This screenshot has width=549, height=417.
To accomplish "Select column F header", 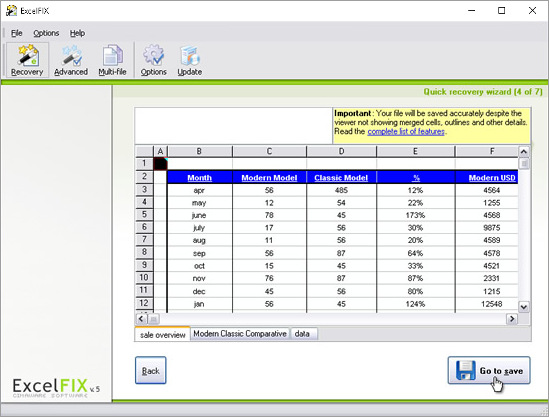I will coord(487,151).
